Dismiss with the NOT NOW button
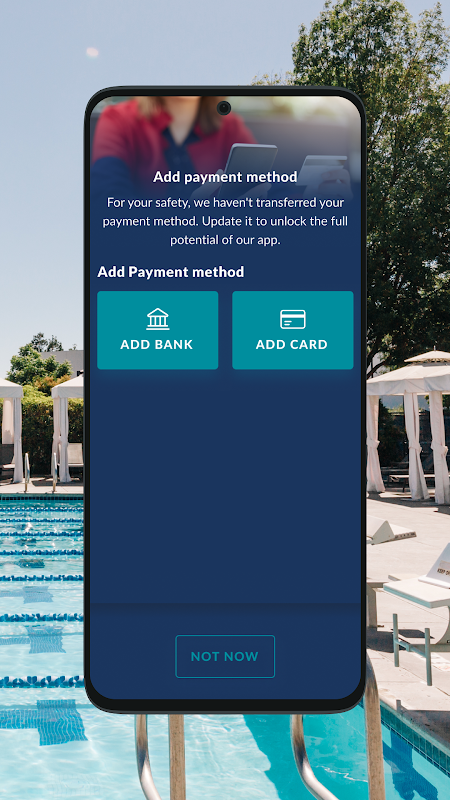 pos(225,656)
